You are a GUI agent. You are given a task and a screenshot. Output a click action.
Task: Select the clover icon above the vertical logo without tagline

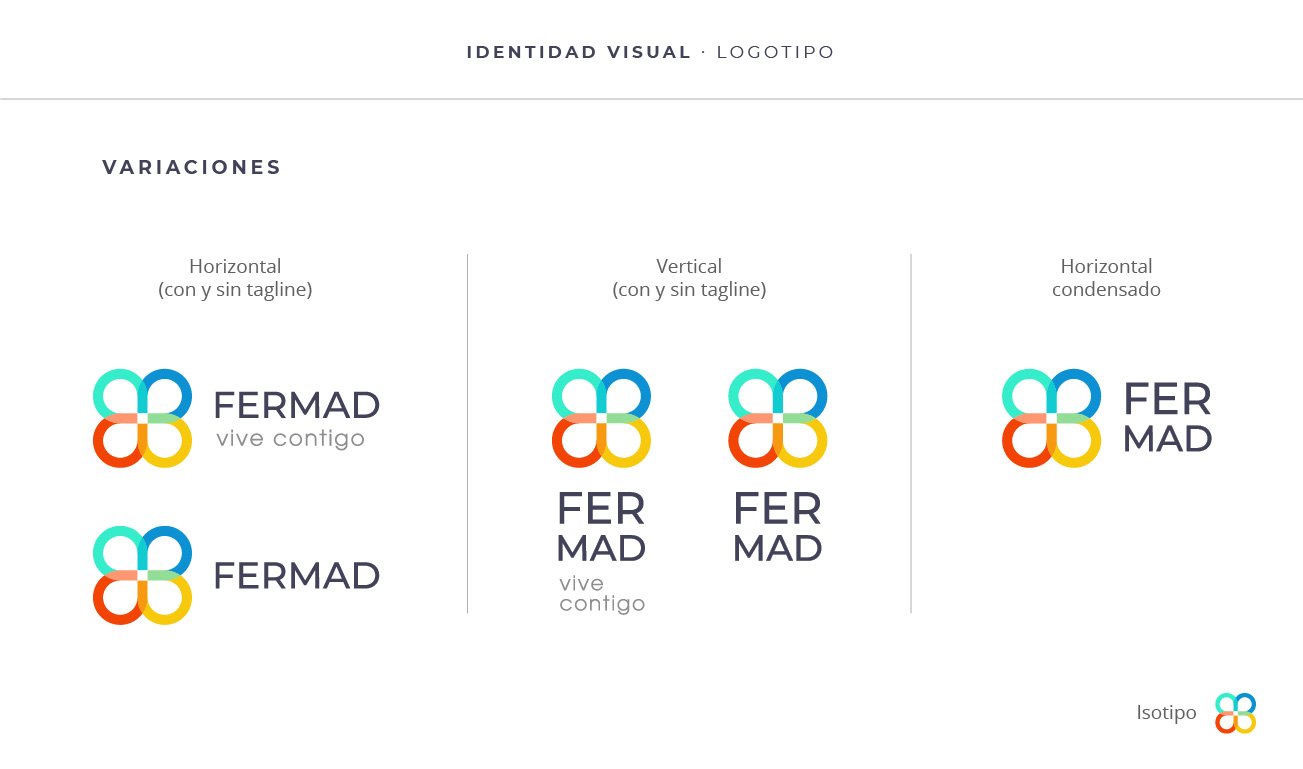pyautogui.click(x=777, y=418)
